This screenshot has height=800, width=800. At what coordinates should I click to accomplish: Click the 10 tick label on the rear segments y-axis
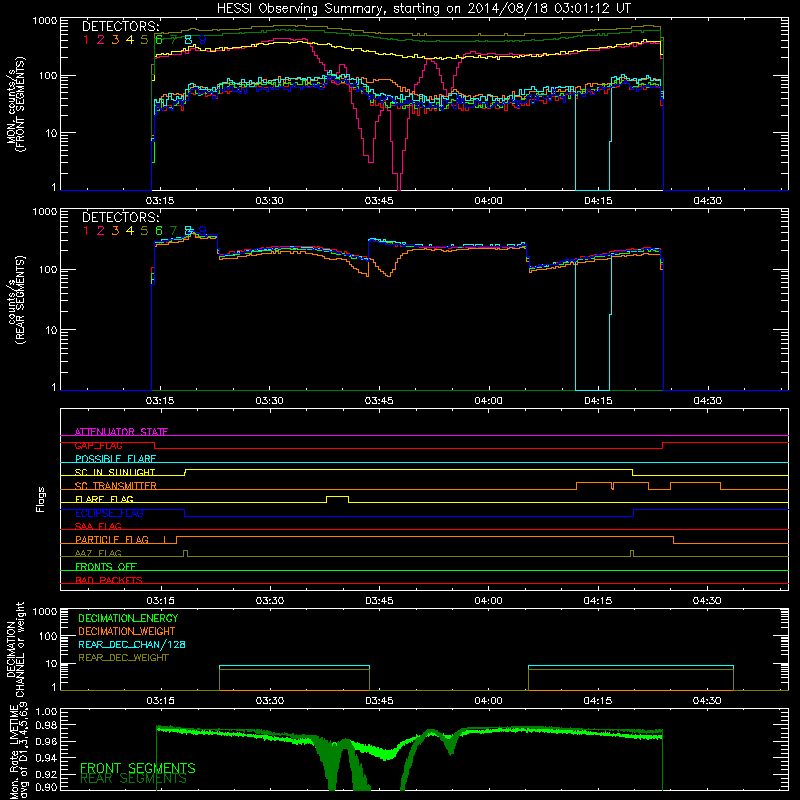51,330
